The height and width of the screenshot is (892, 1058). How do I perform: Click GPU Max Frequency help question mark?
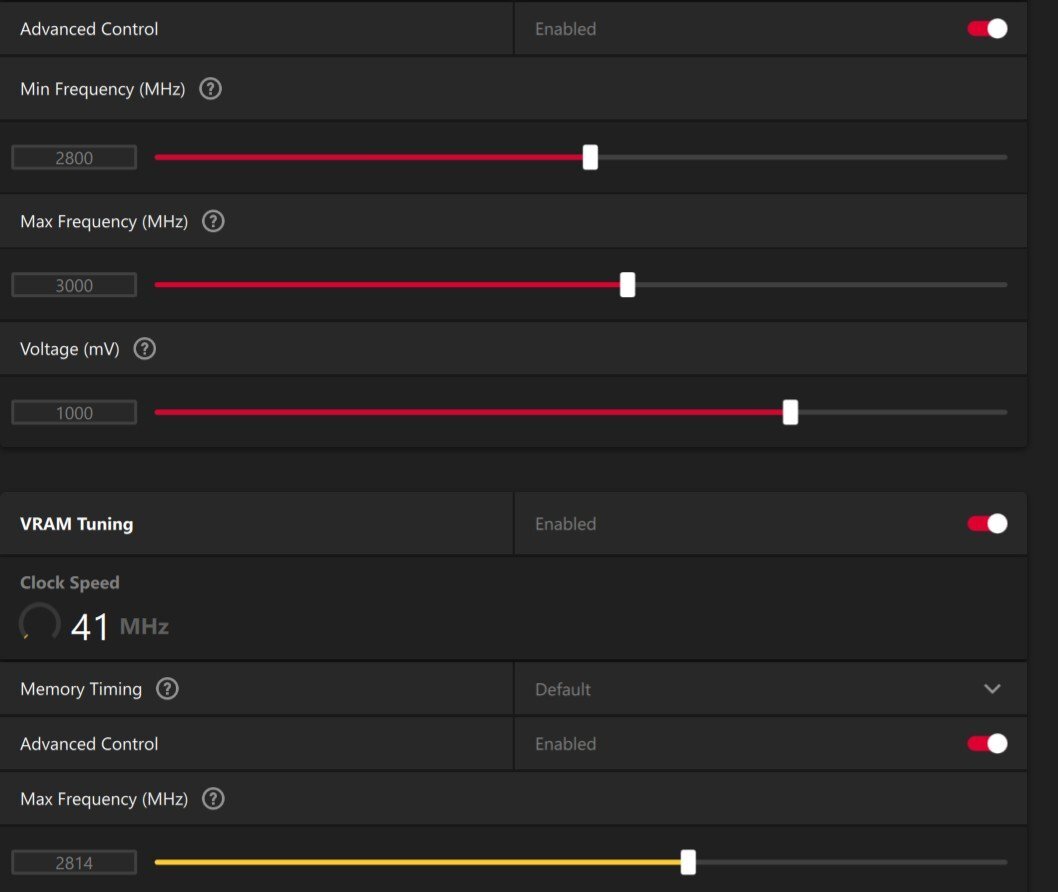point(213,221)
